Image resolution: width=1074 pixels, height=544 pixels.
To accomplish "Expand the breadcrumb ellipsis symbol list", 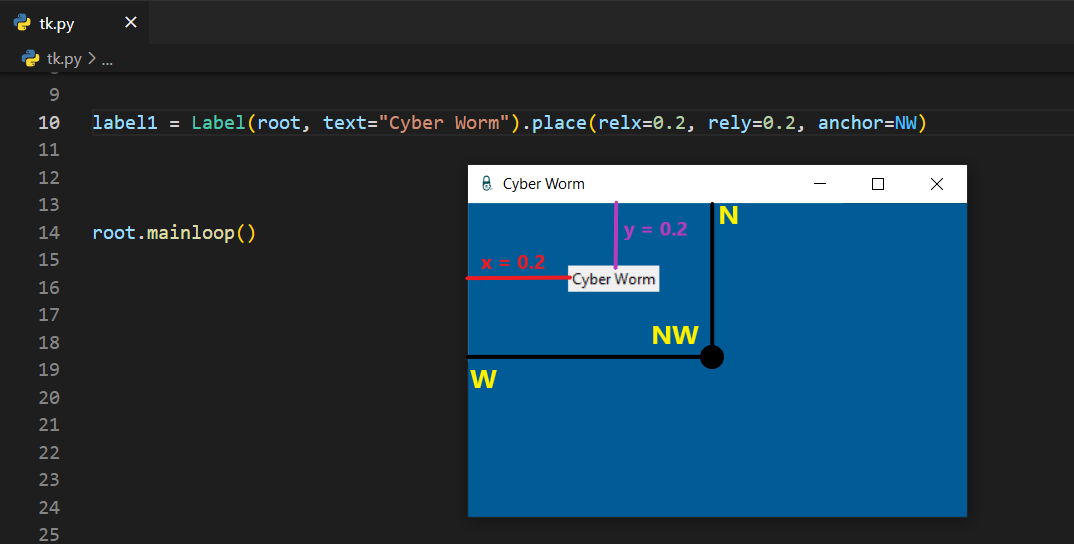I will (107, 59).
